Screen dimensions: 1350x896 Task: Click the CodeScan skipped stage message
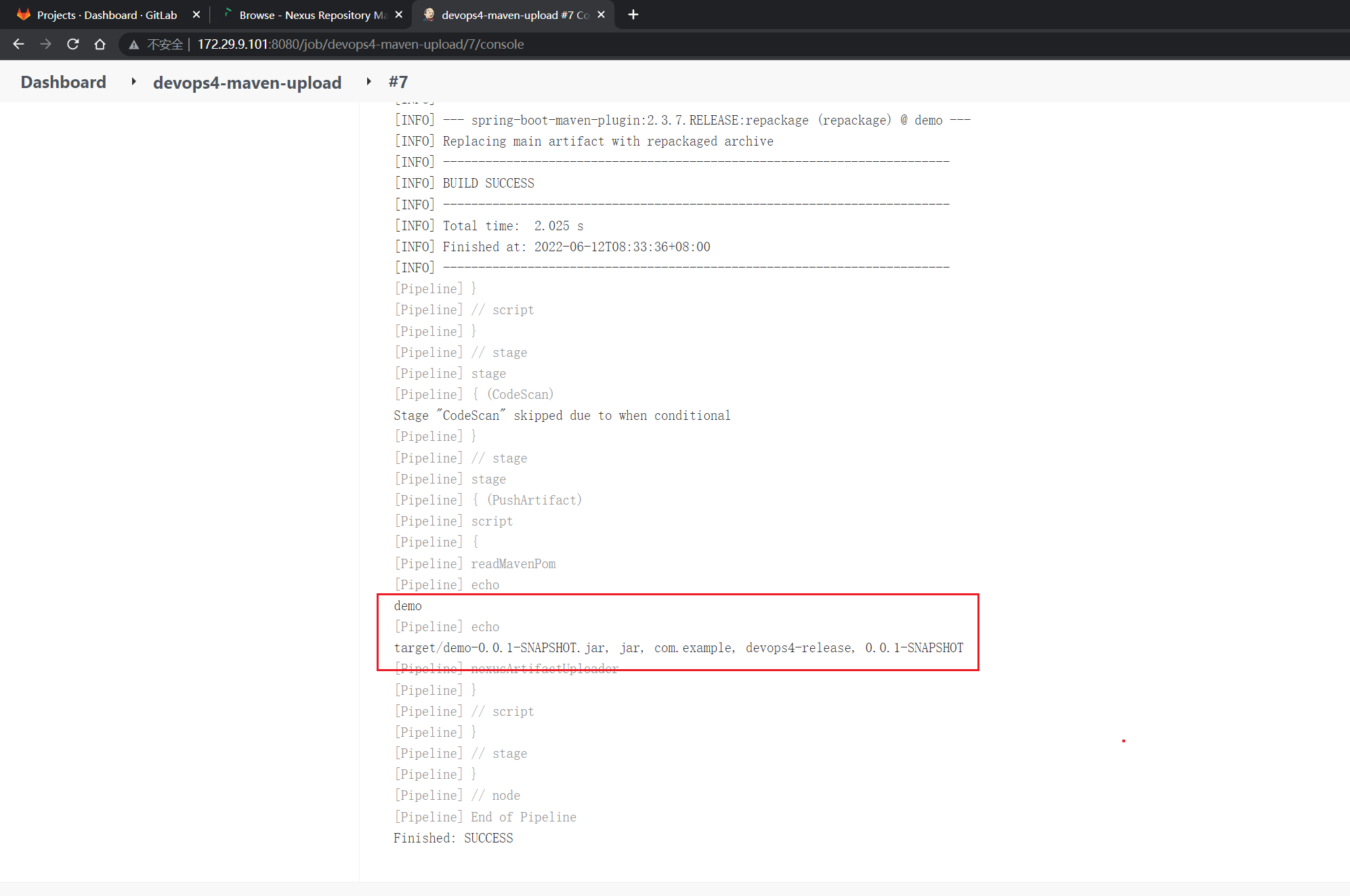[562, 415]
